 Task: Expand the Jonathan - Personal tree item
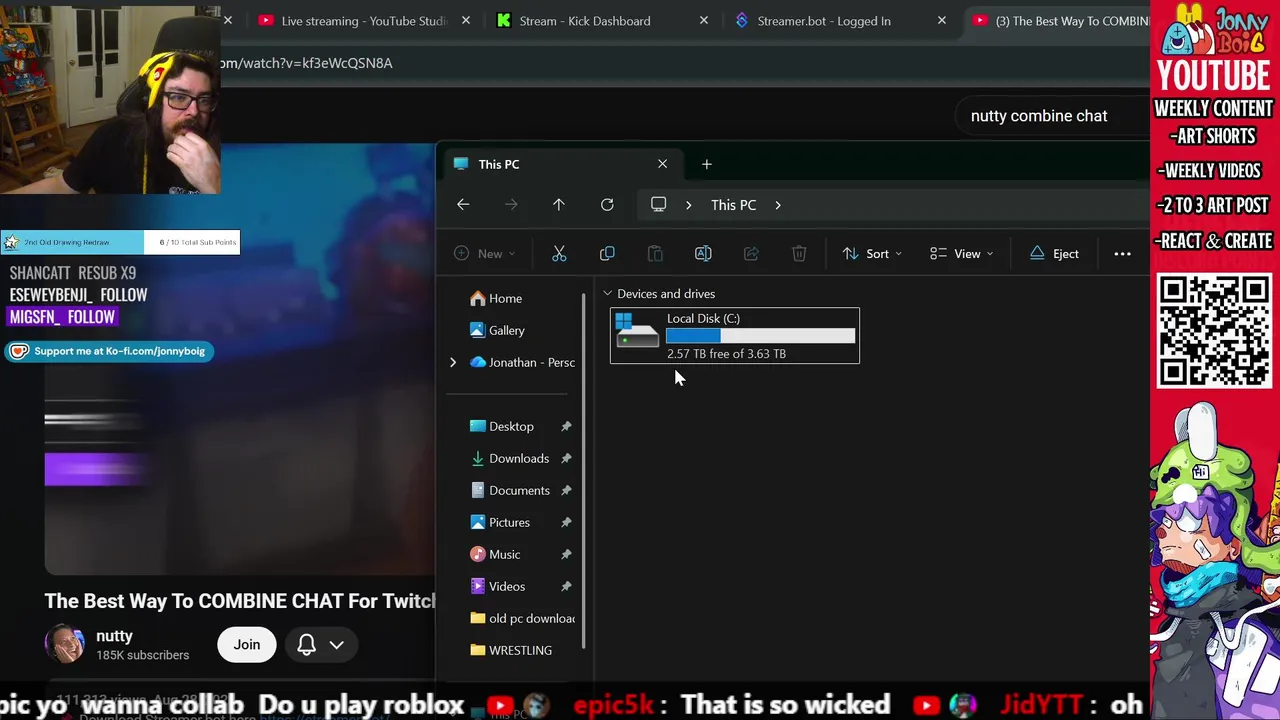pyautogui.click(x=453, y=363)
